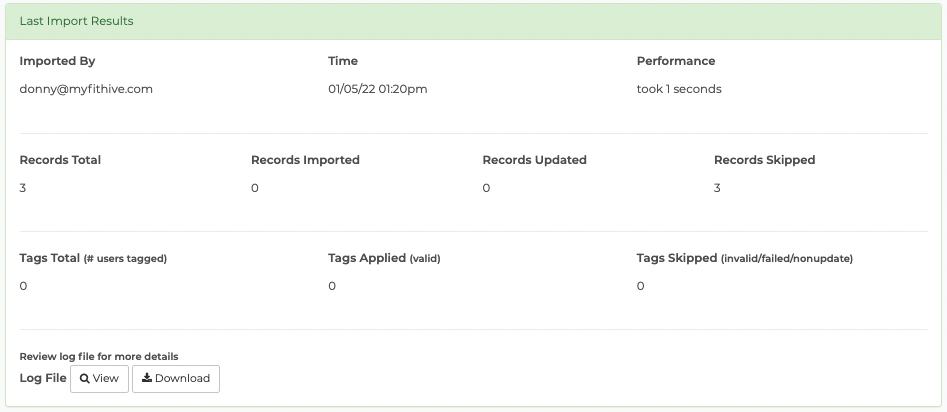Click the Records Skipped label
947x412 pixels.
click(x=765, y=160)
